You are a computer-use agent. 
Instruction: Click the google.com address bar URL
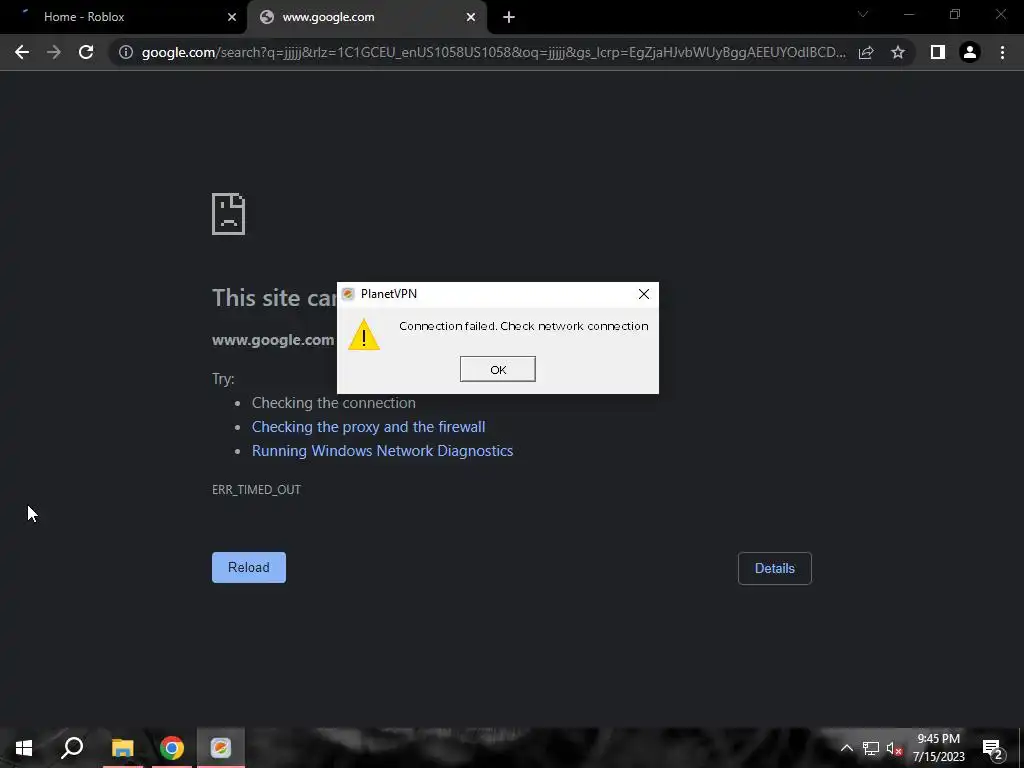pyautogui.click(x=493, y=52)
